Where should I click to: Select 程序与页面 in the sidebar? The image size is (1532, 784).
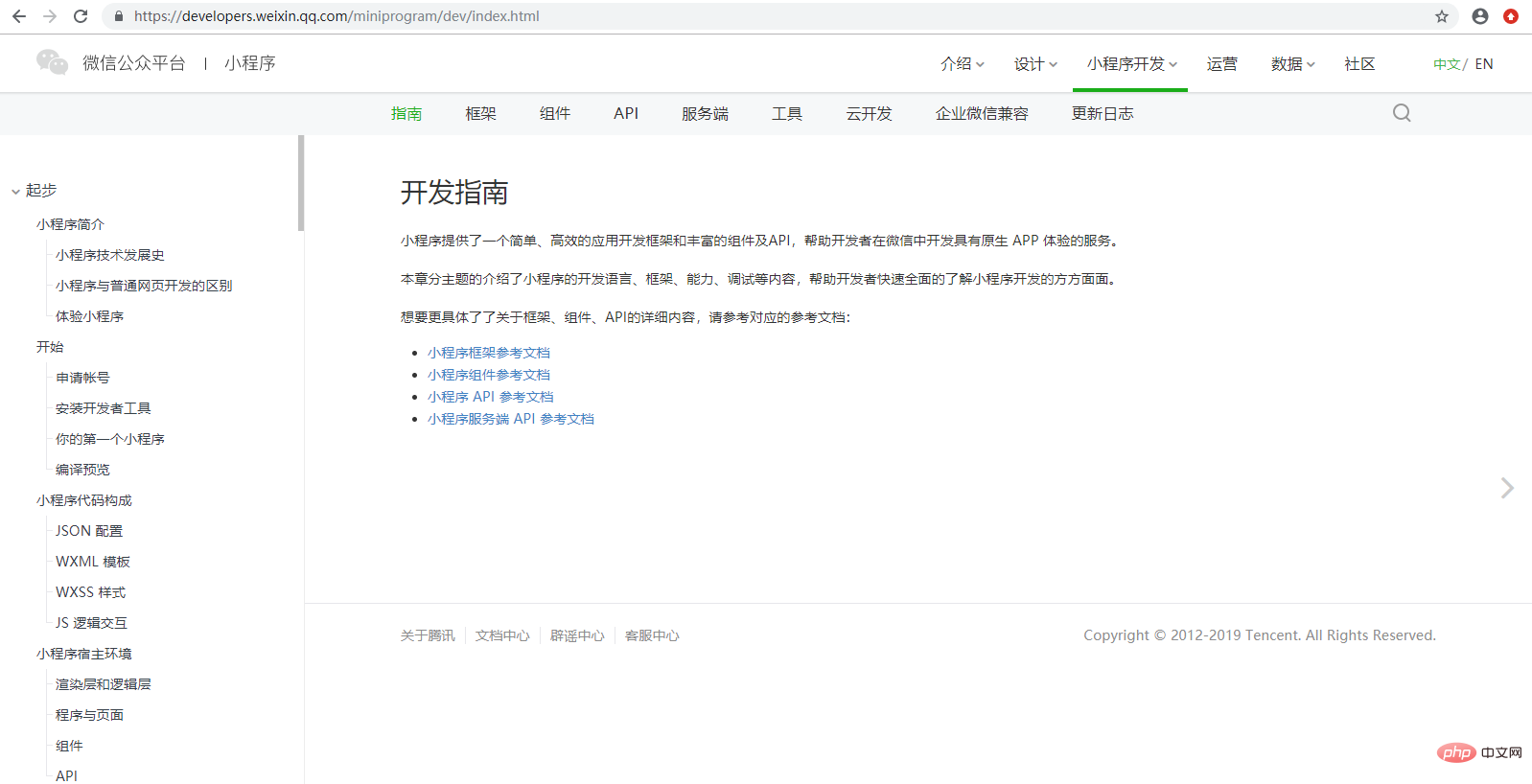pos(89,715)
